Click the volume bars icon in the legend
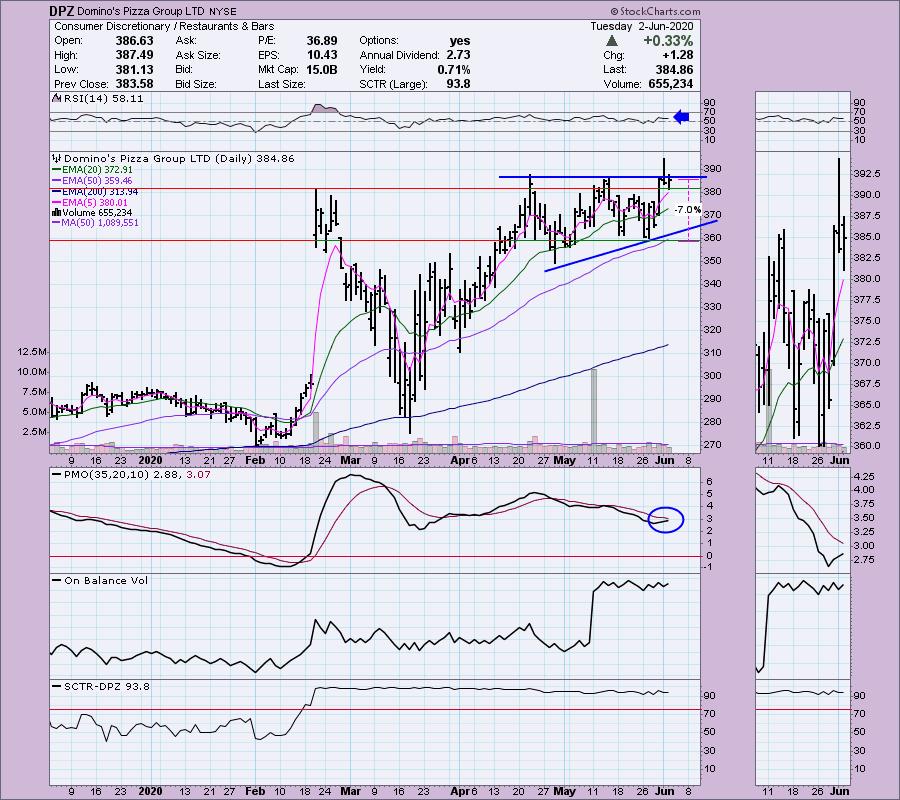This screenshot has height=800, width=900. (x=57, y=212)
